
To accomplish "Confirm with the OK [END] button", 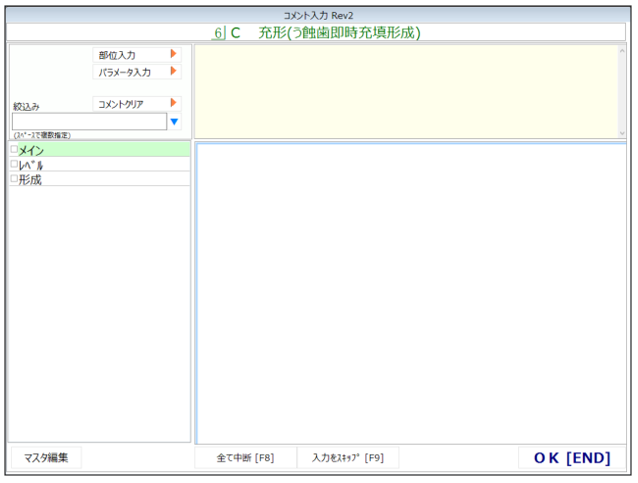I will coord(572,458).
